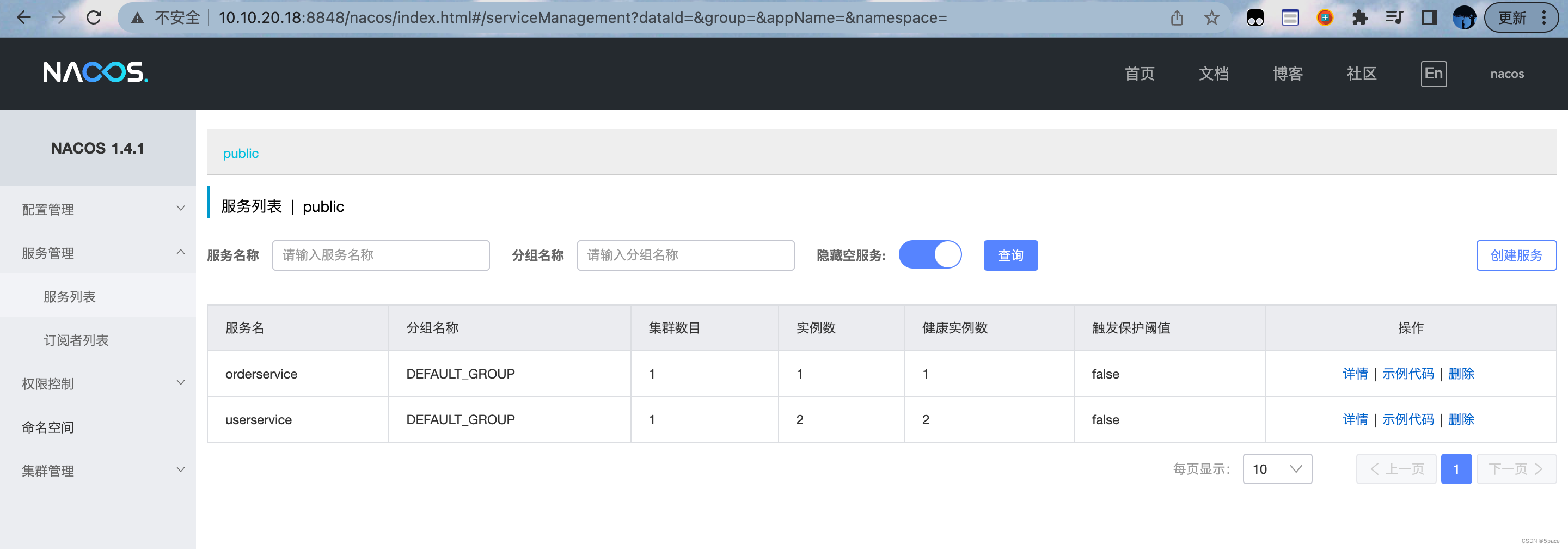Reload the page with refresh icon
The width and height of the screenshot is (1568, 549).
tap(94, 17)
